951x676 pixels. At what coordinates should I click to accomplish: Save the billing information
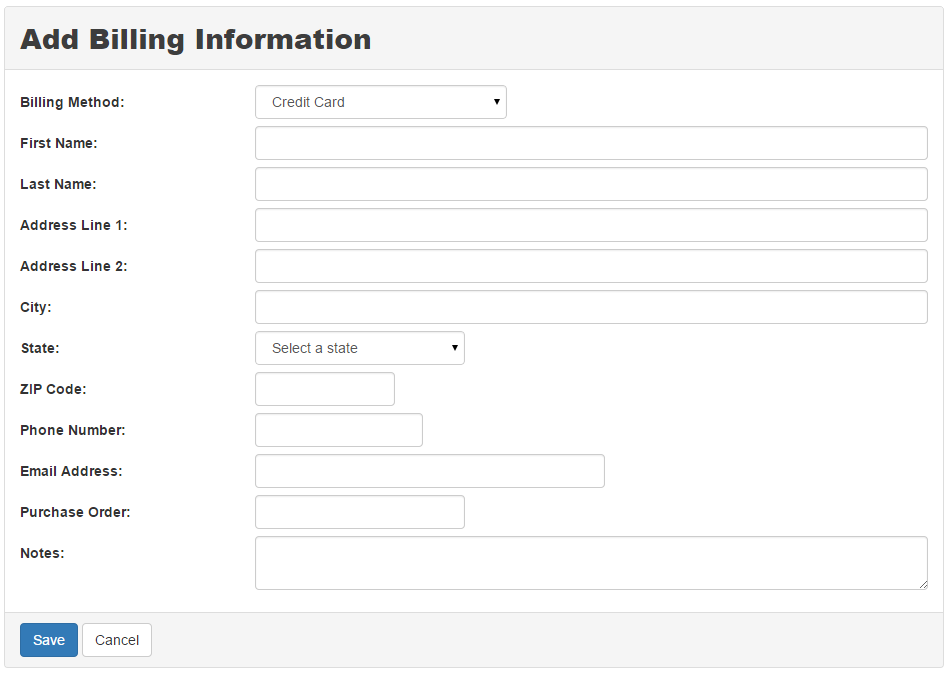(49, 640)
